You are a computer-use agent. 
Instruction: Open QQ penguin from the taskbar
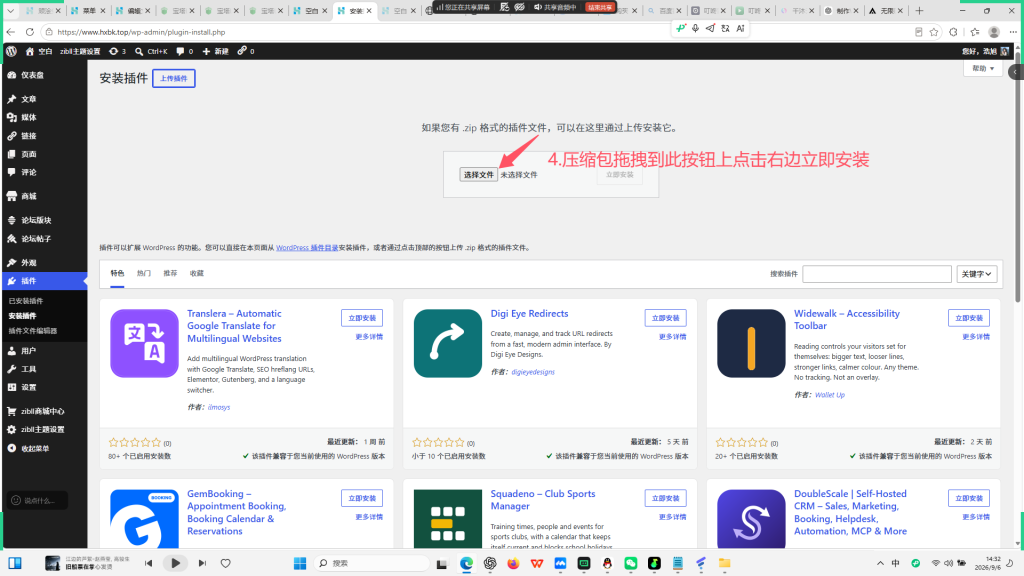(607, 563)
